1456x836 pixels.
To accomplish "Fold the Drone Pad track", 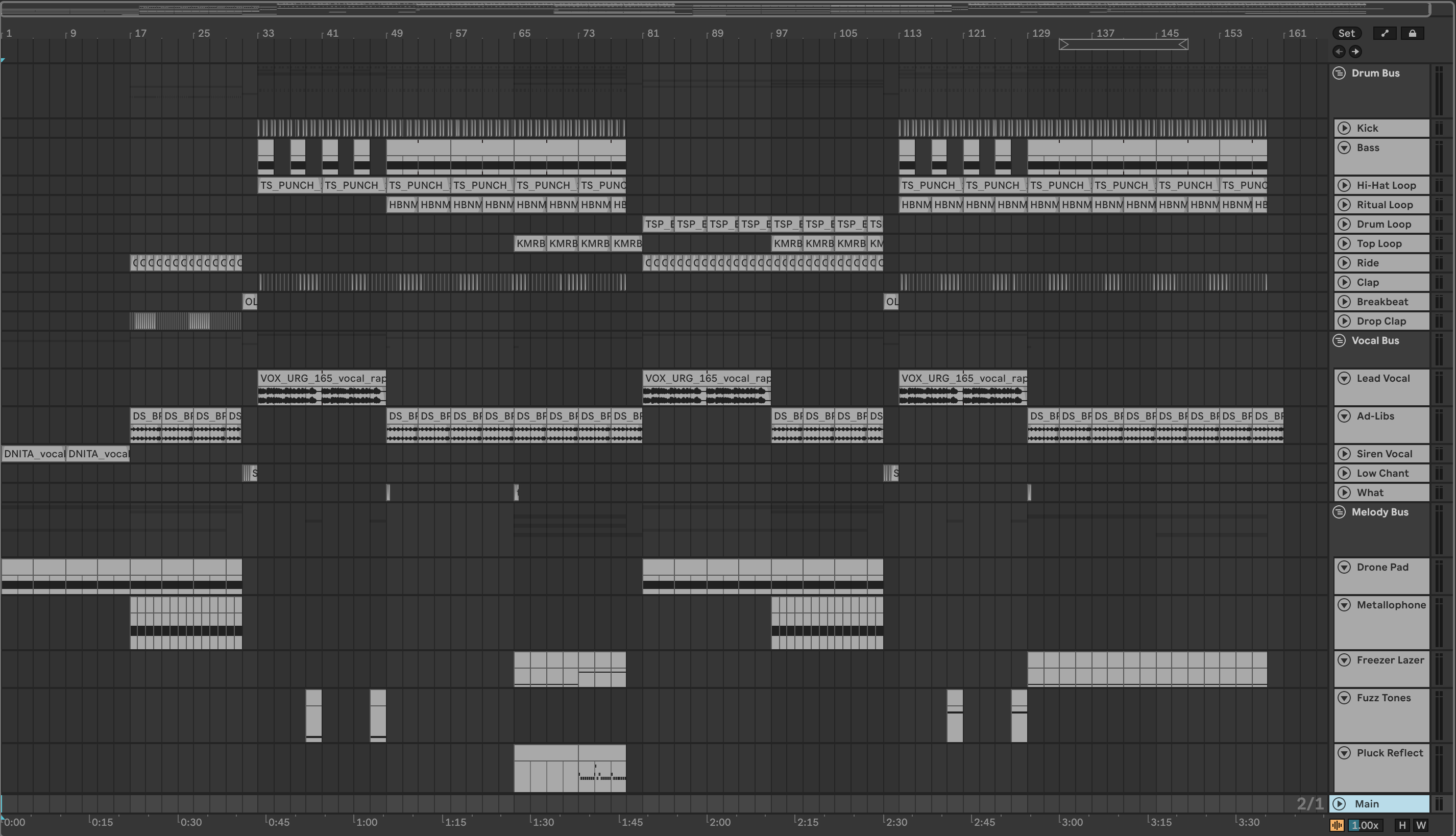I will coord(1344,568).
